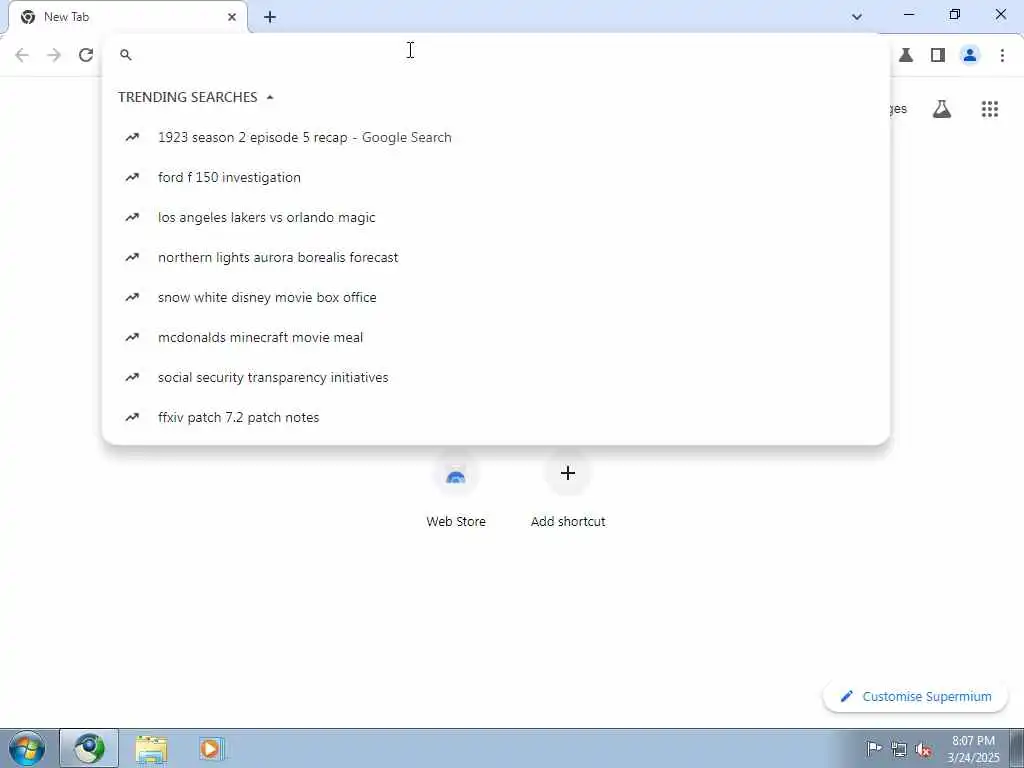Click the network tray icon
This screenshot has height=768, width=1024.
pos(899,749)
